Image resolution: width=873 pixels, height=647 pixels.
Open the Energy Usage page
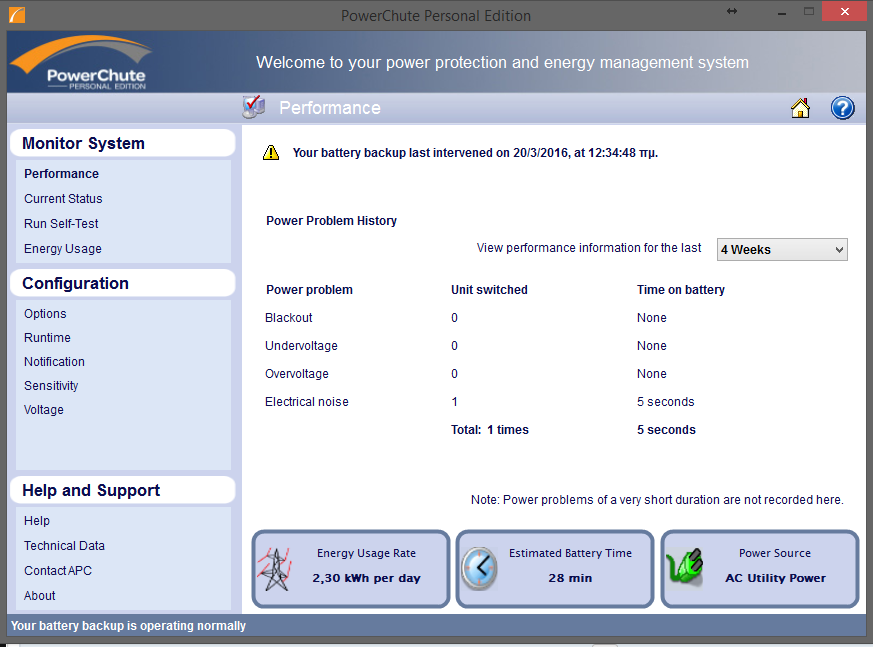click(x=63, y=249)
